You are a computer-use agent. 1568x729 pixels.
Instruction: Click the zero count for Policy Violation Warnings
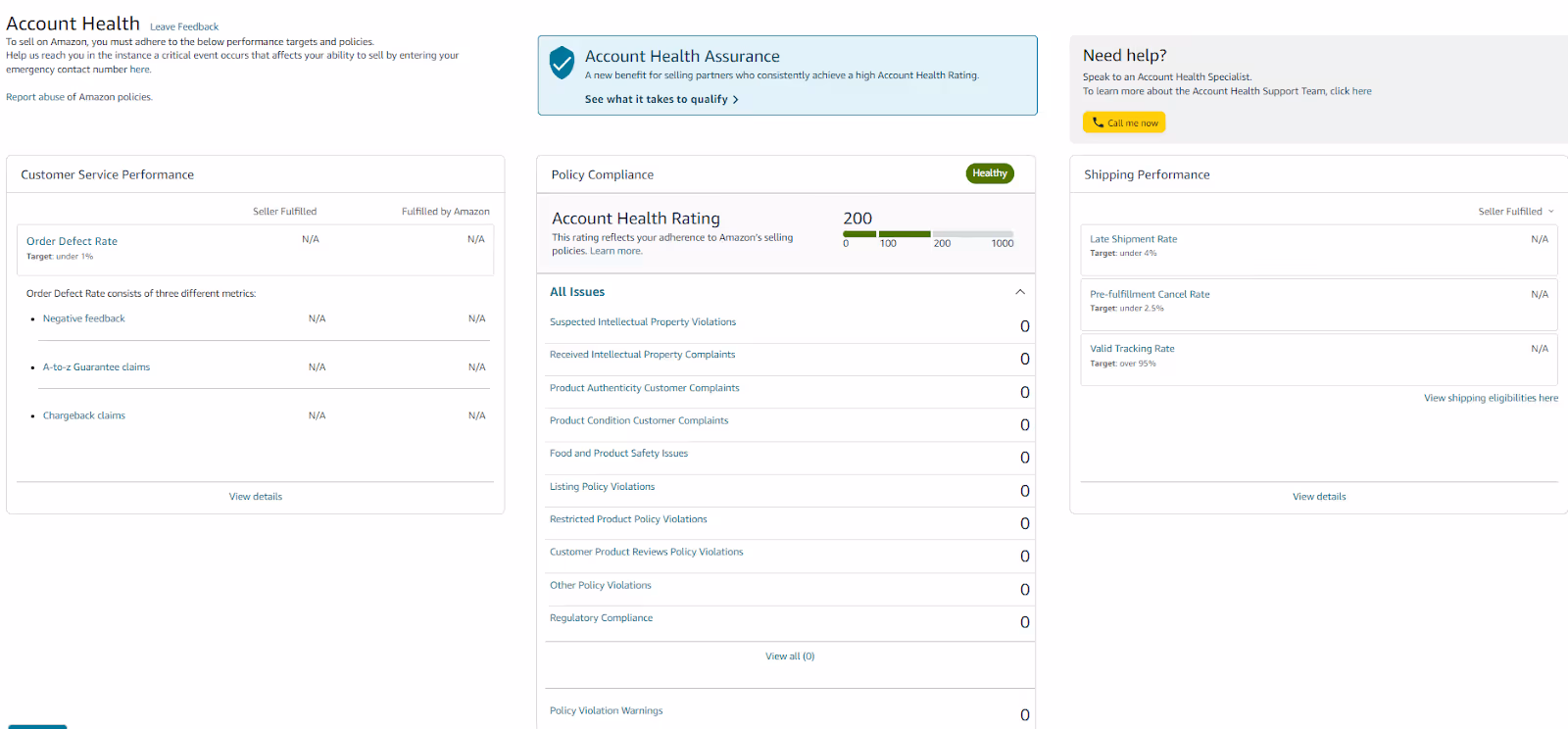point(1025,715)
